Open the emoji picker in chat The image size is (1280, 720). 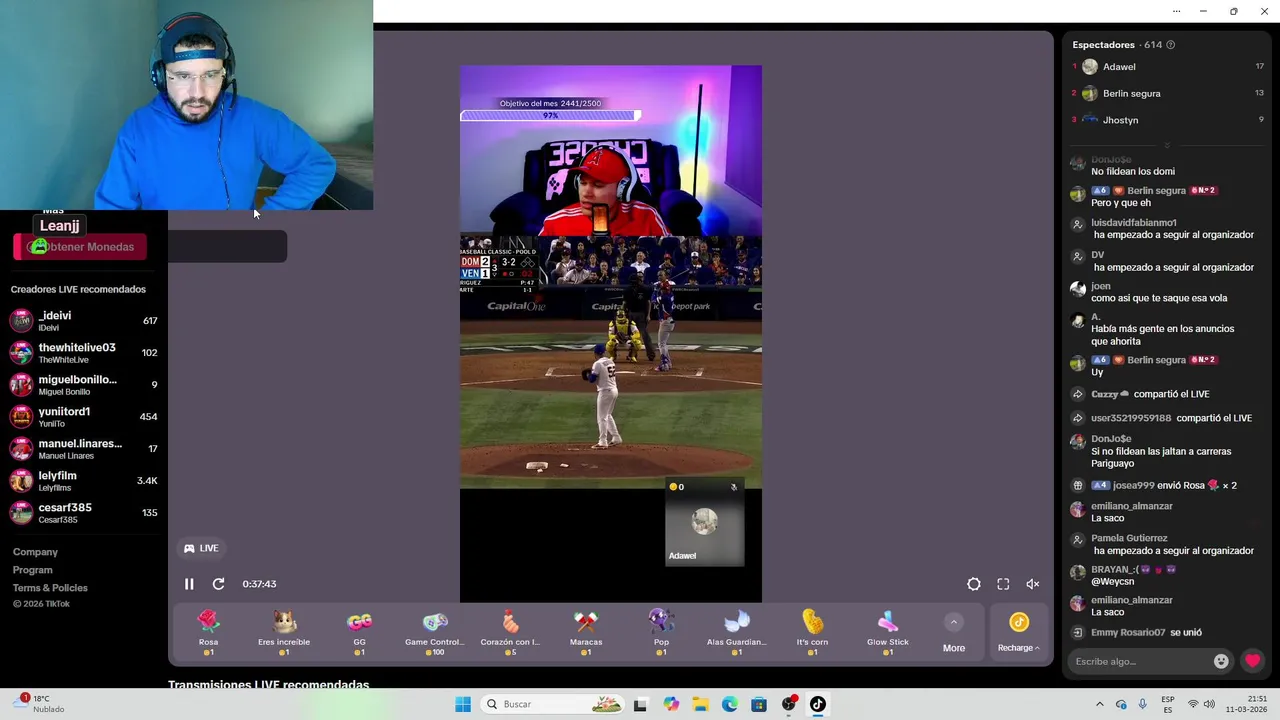(1221, 661)
